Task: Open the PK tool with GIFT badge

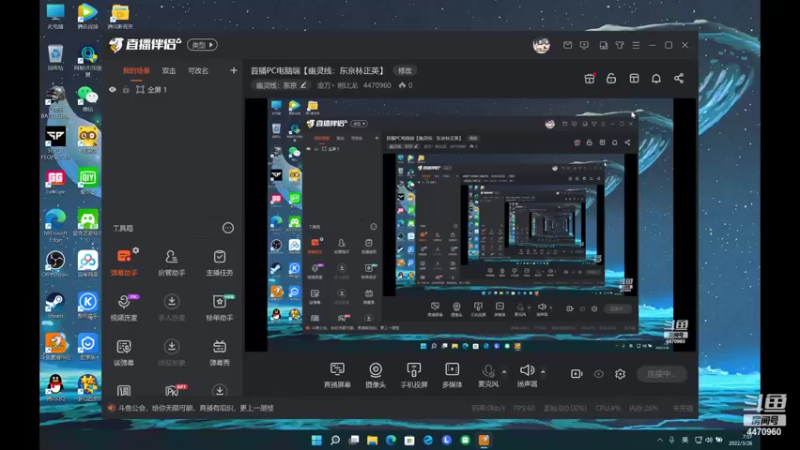Action: (x=172, y=390)
